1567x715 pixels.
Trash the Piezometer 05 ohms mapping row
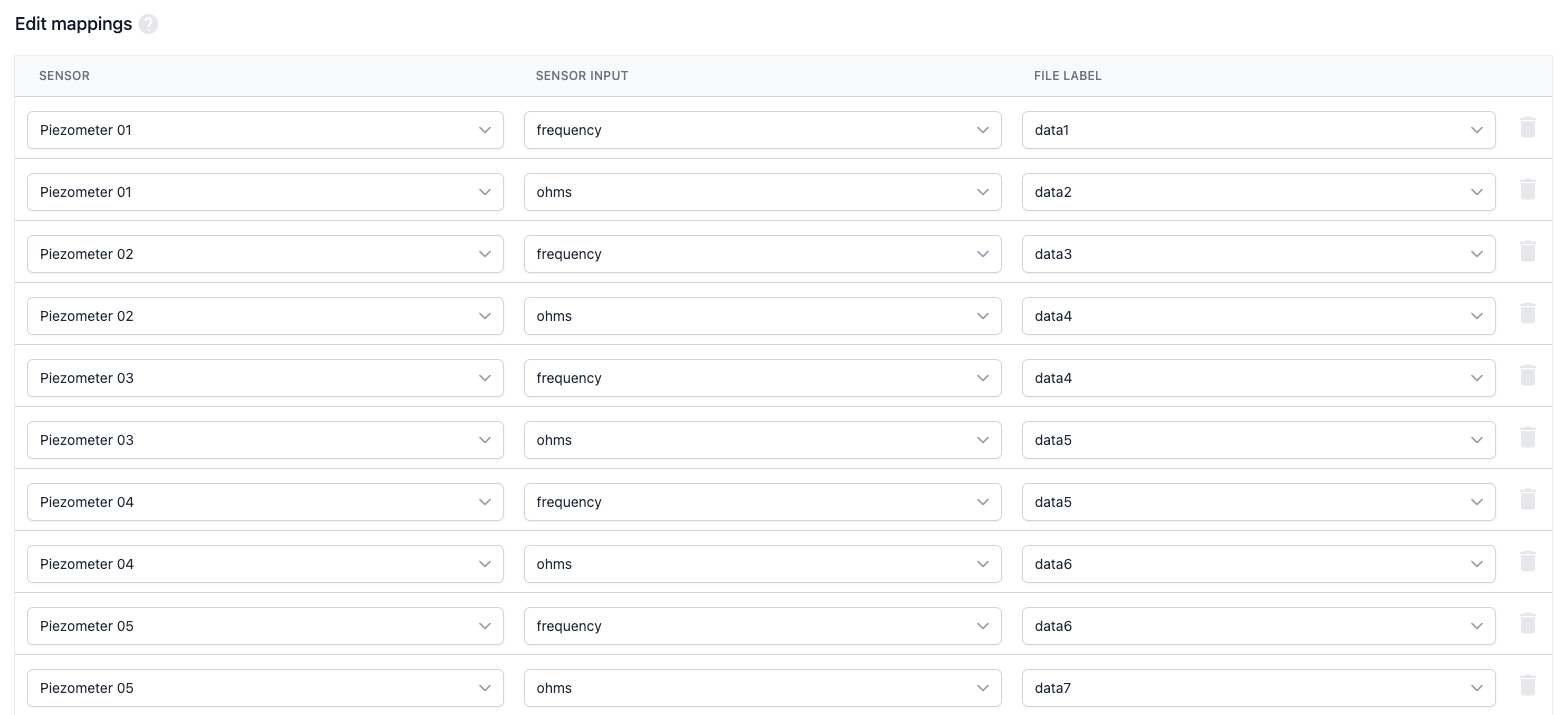pos(1527,686)
